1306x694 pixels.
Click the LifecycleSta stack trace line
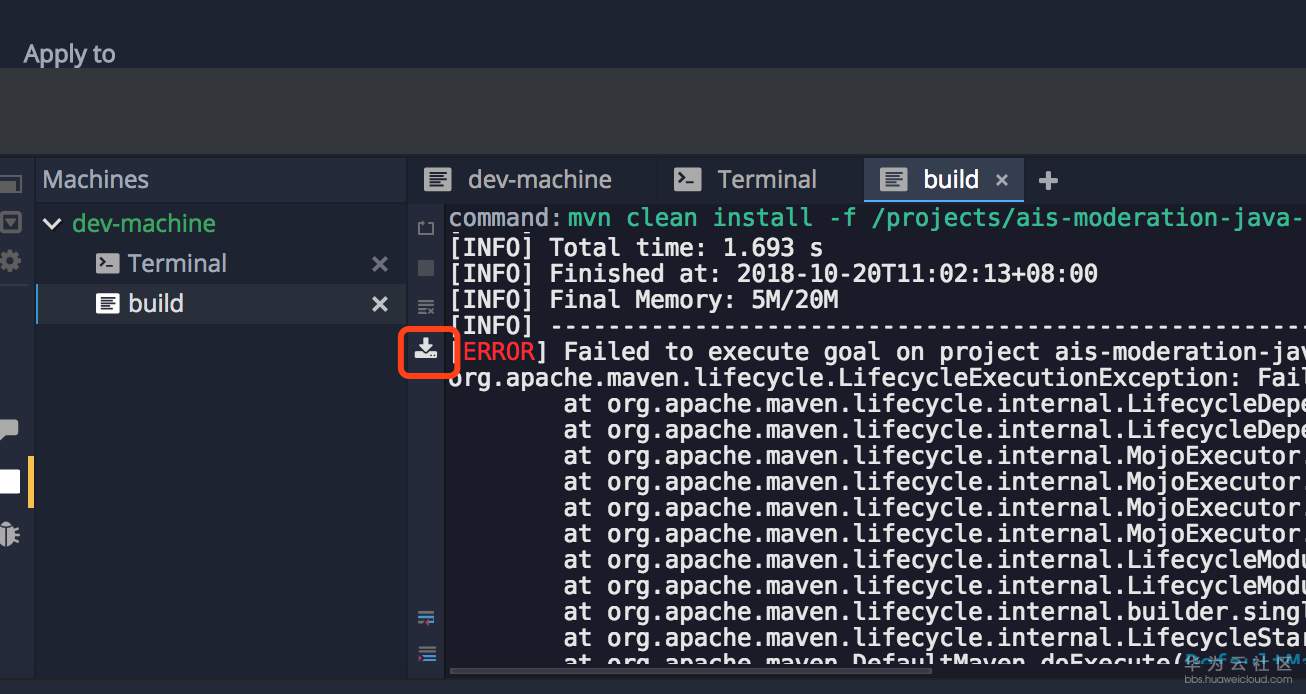point(934,638)
